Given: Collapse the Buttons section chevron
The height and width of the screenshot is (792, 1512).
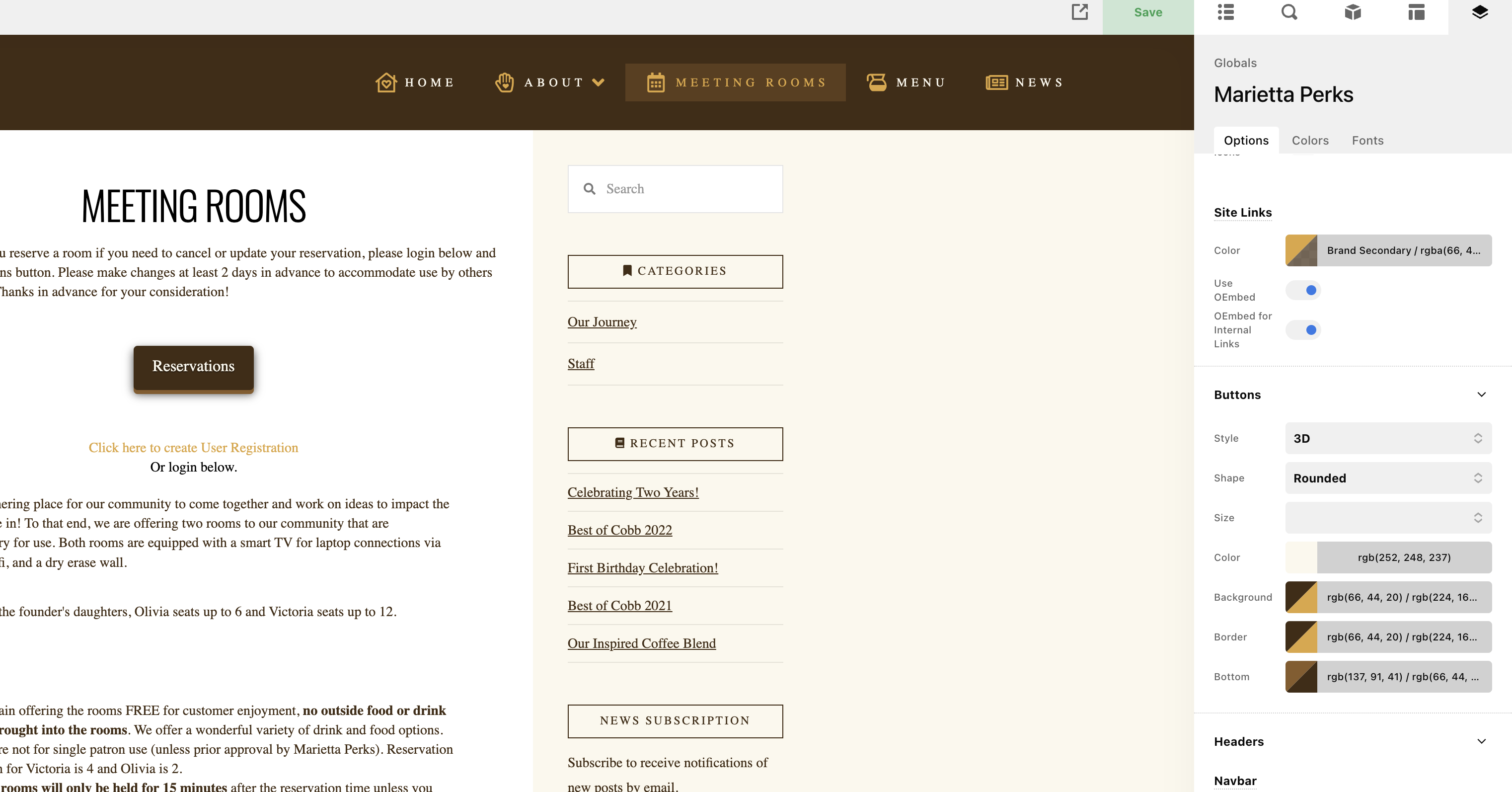Looking at the screenshot, I should (x=1481, y=395).
